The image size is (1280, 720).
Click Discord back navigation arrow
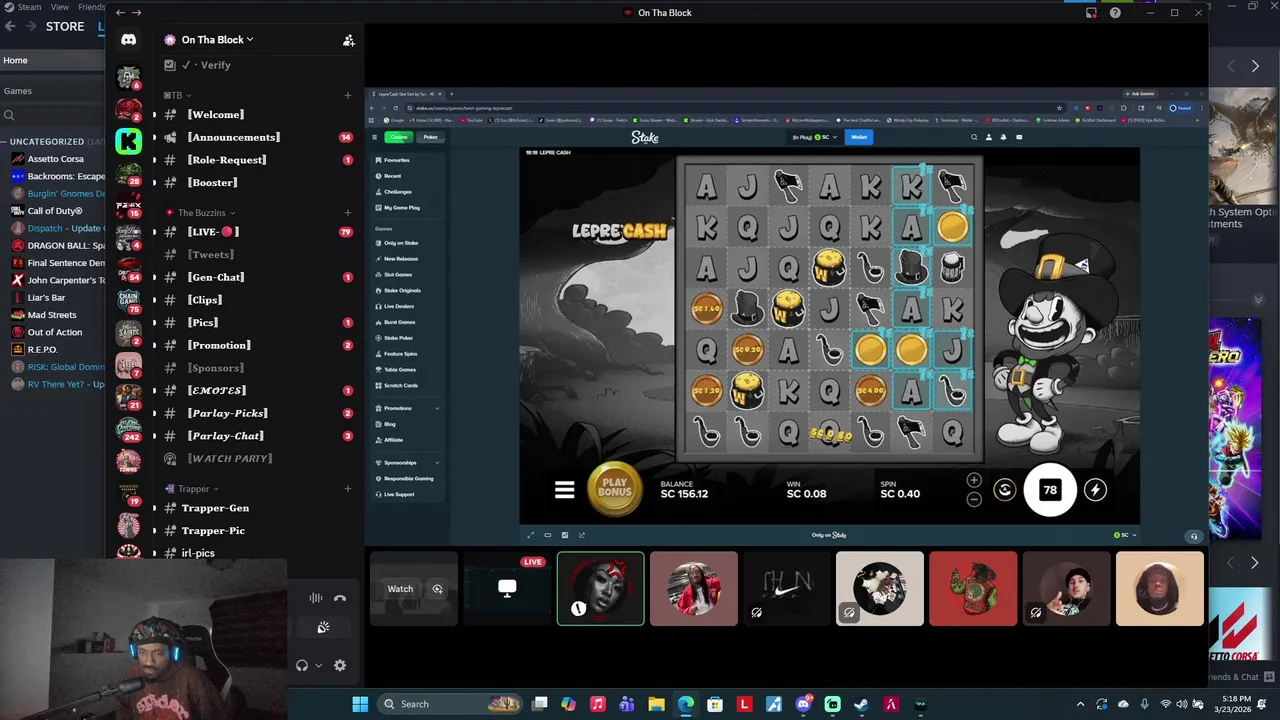(120, 13)
